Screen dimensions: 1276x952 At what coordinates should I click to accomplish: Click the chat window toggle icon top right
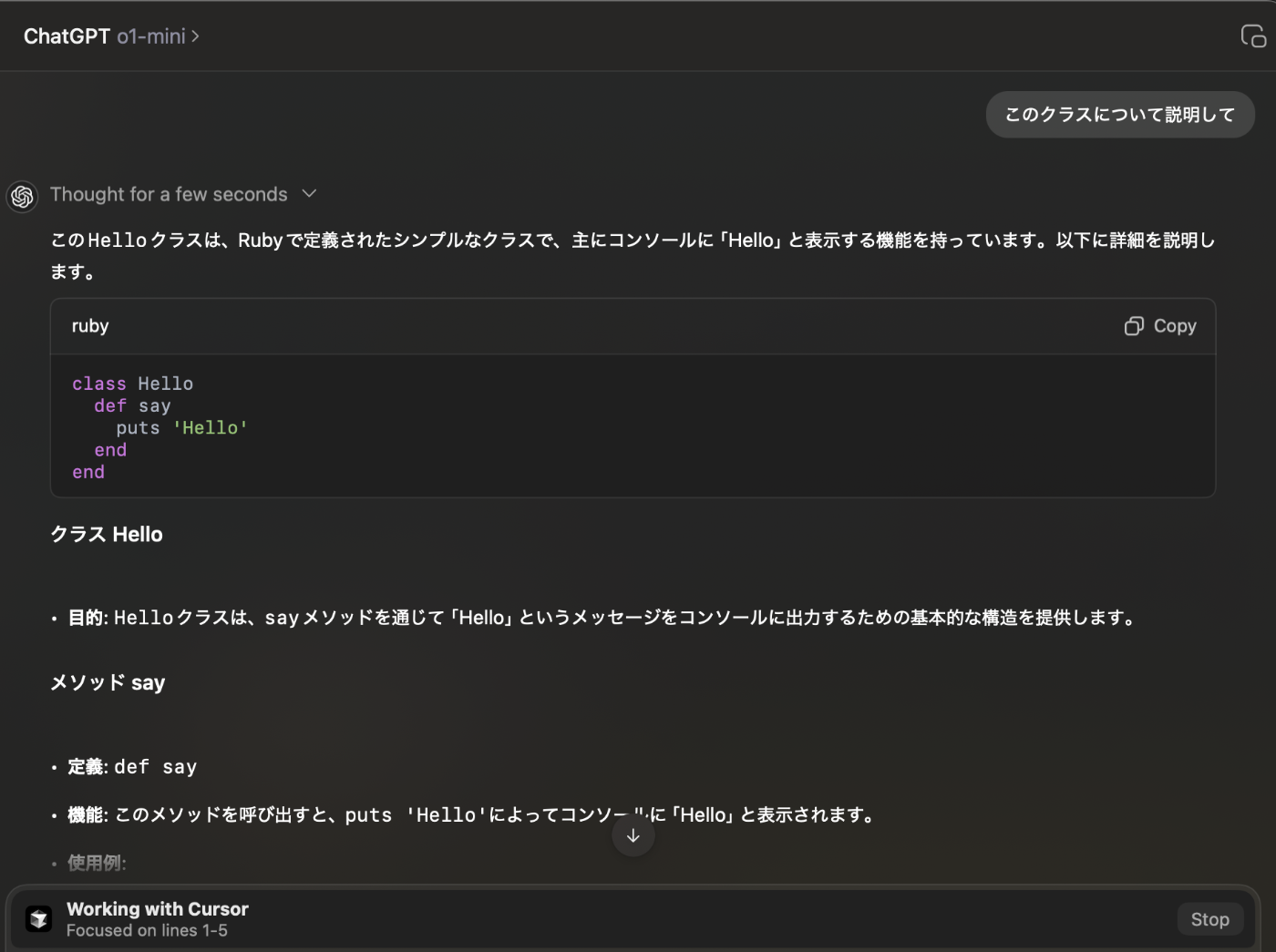[1253, 36]
